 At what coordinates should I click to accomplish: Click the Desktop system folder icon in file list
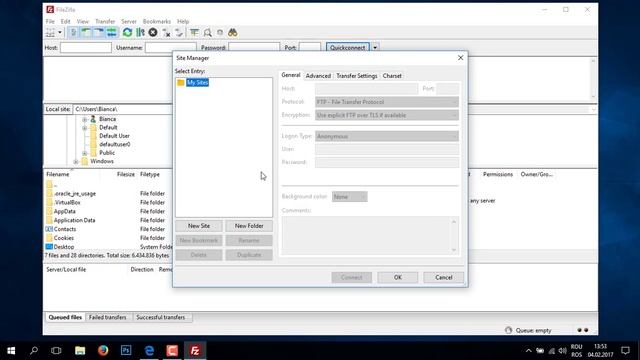point(49,247)
